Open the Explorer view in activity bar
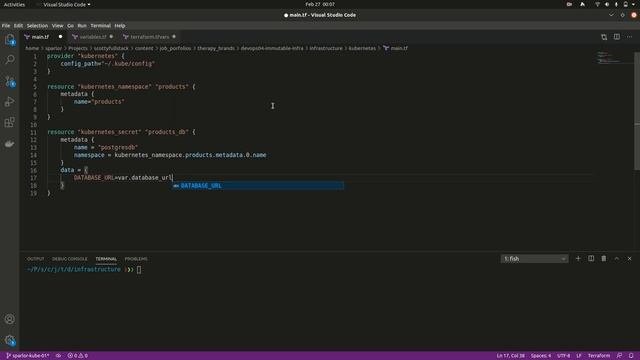The height and width of the screenshot is (360, 640). (x=9, y=40)
